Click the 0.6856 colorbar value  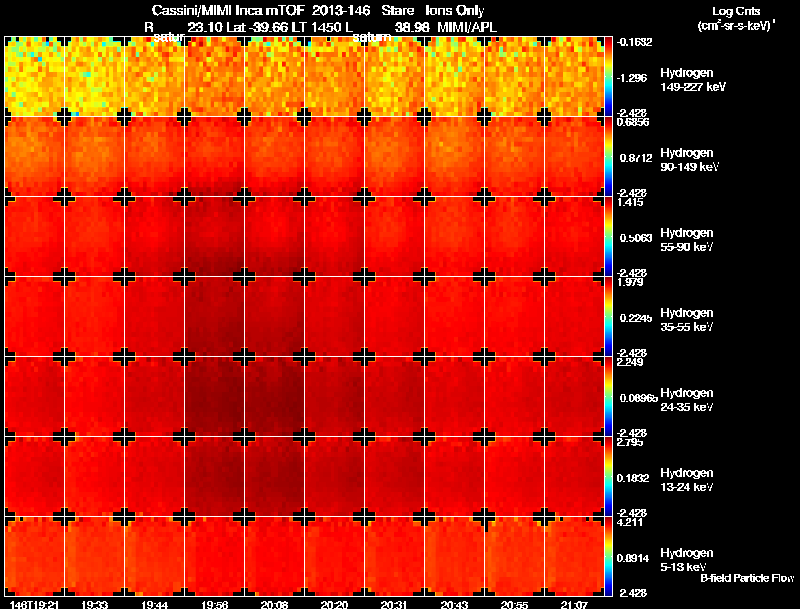pos(633,122)
